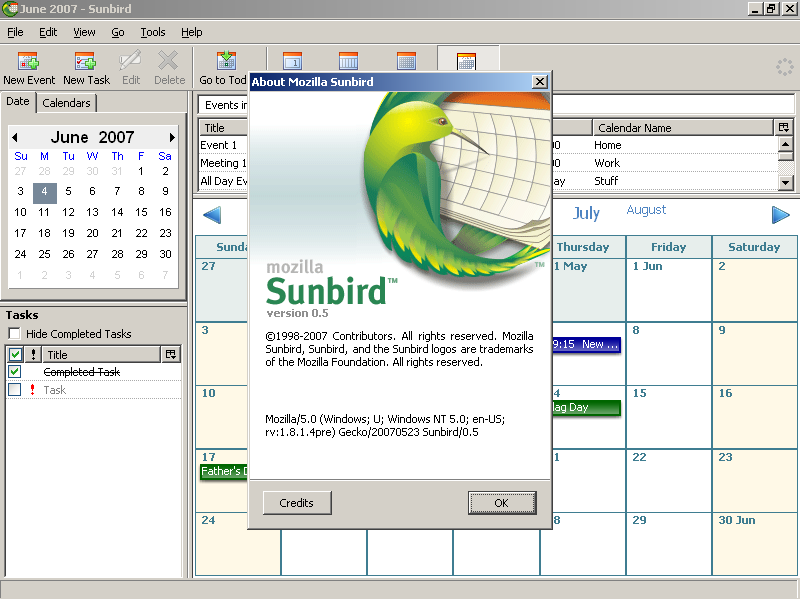Open the Tools menu

coord(153,32)
